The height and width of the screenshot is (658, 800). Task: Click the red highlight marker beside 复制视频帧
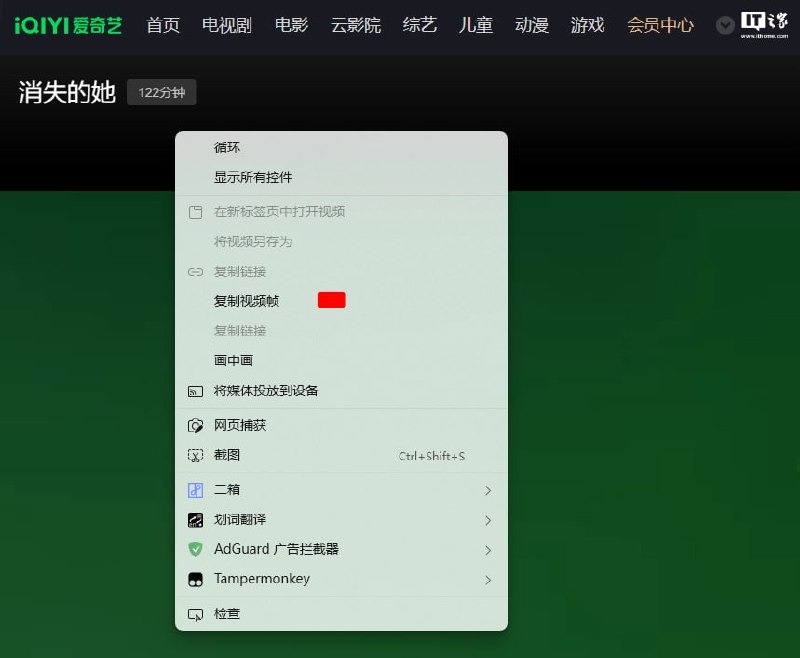pyautogui.click(x=331, y=299)
